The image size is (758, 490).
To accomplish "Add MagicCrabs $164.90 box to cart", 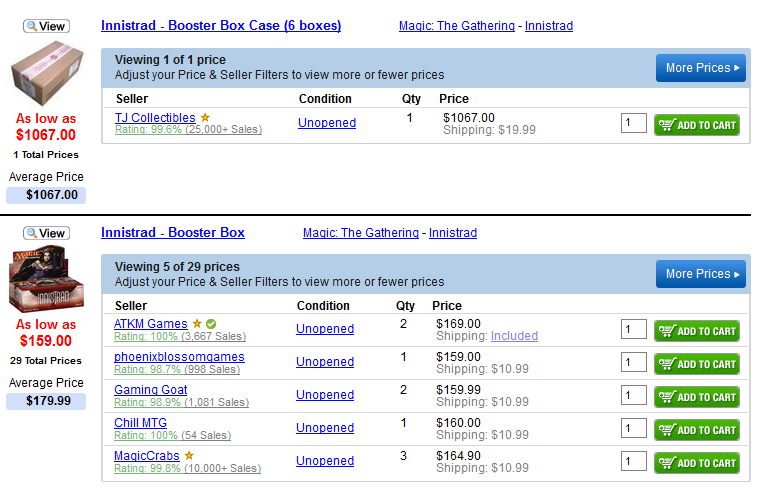I will 697,462.
